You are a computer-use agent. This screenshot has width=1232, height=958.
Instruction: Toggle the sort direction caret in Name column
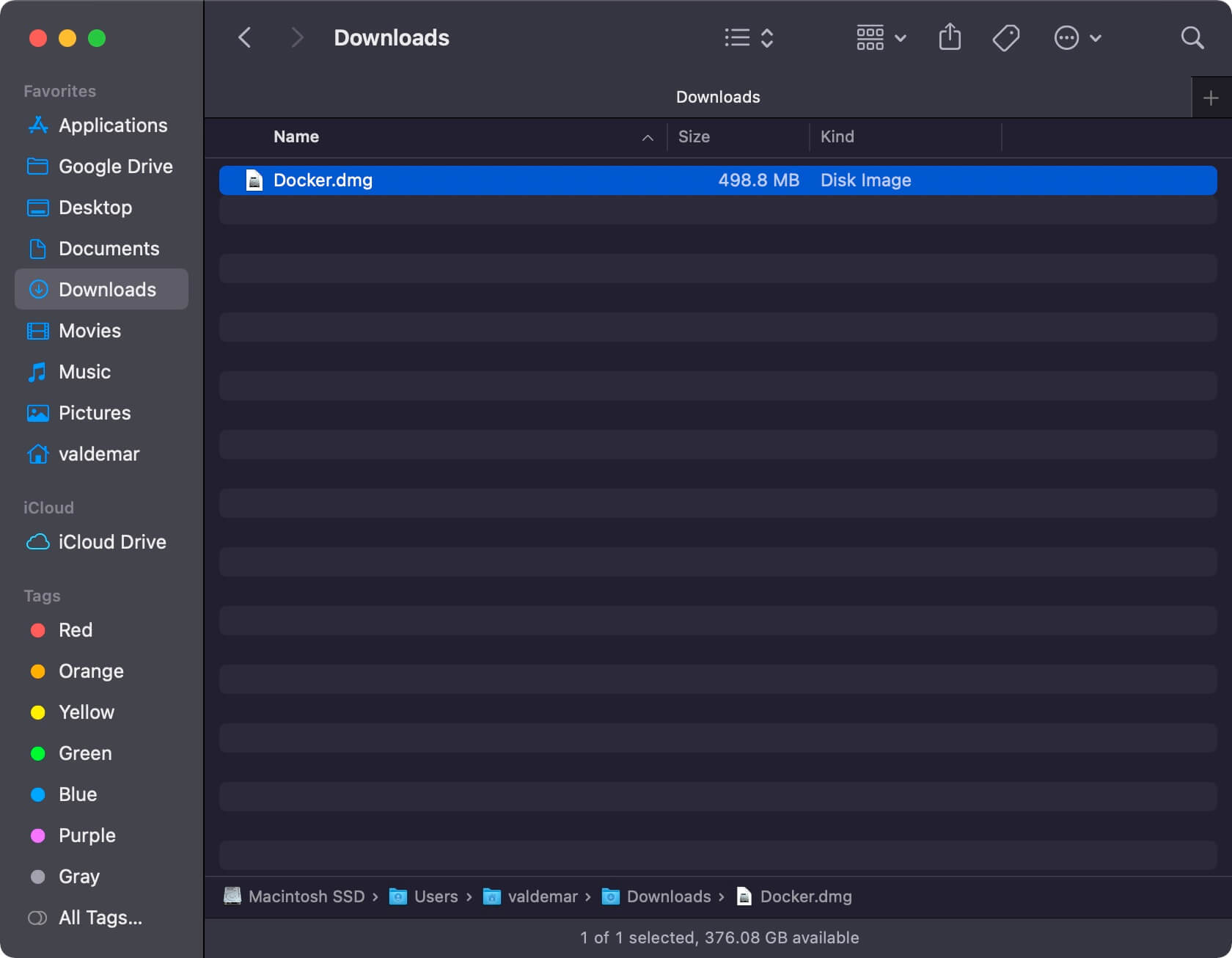coord(648,137)
